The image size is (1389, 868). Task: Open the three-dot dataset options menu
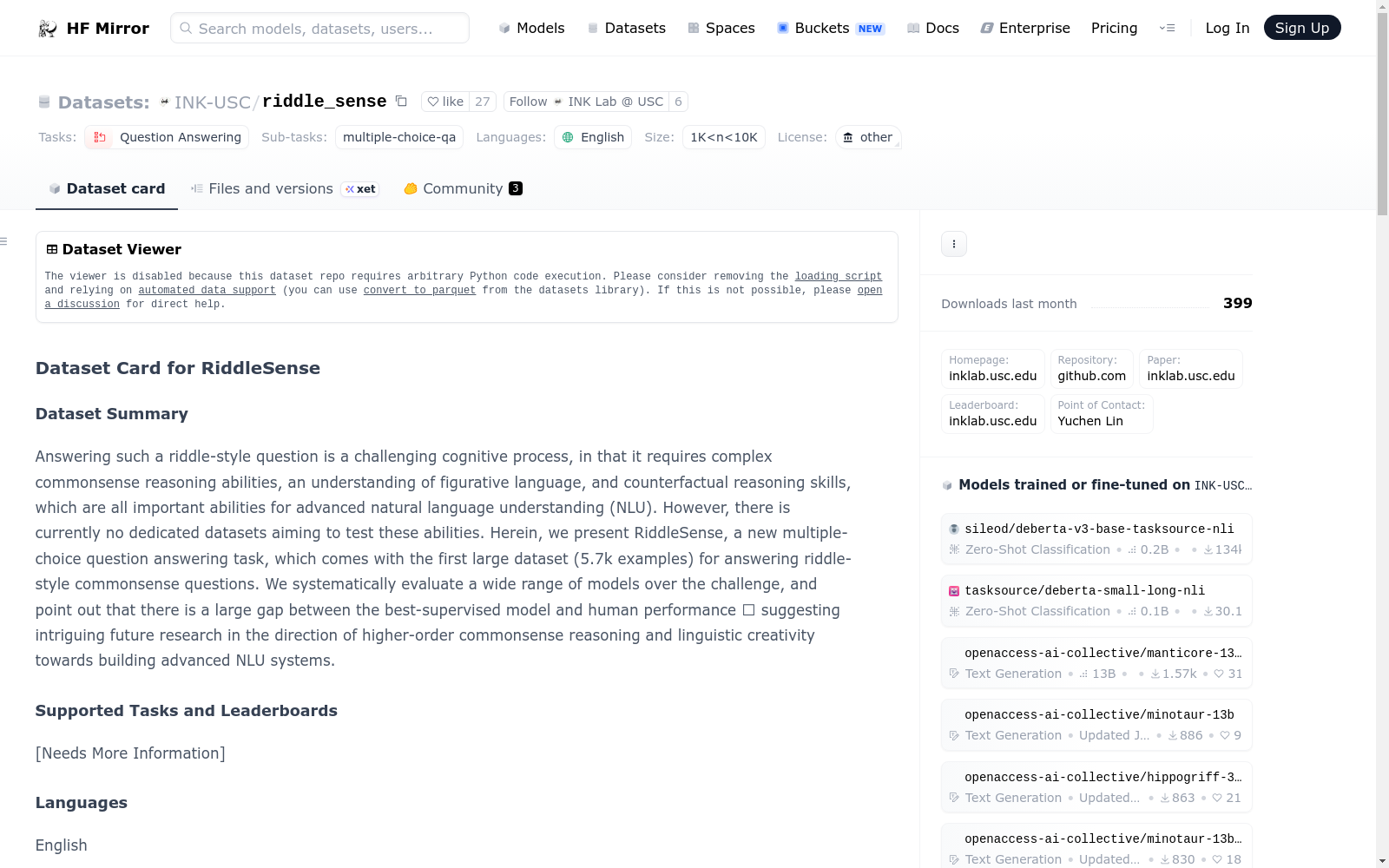954,244
